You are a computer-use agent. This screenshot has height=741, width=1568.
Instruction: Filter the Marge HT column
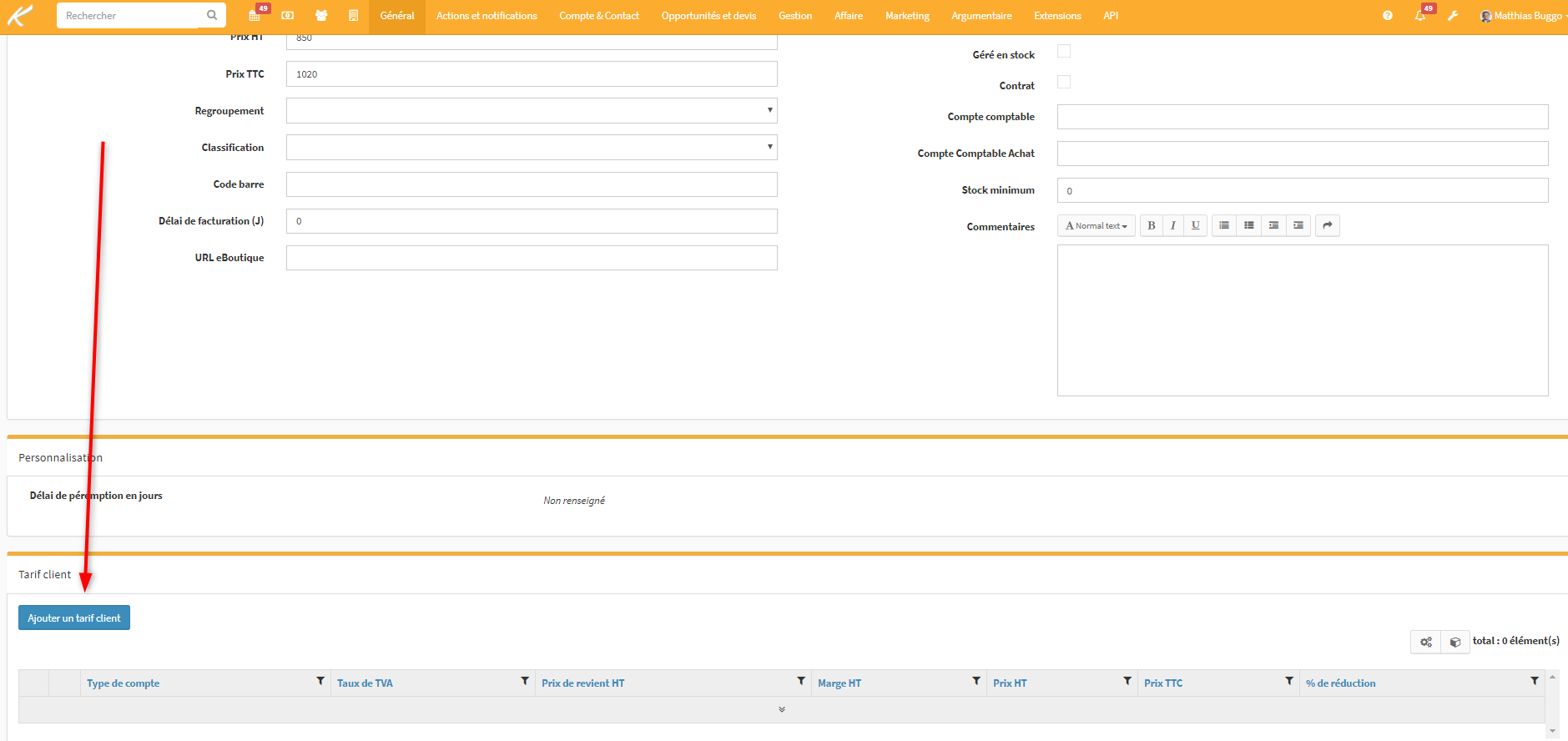976,681
